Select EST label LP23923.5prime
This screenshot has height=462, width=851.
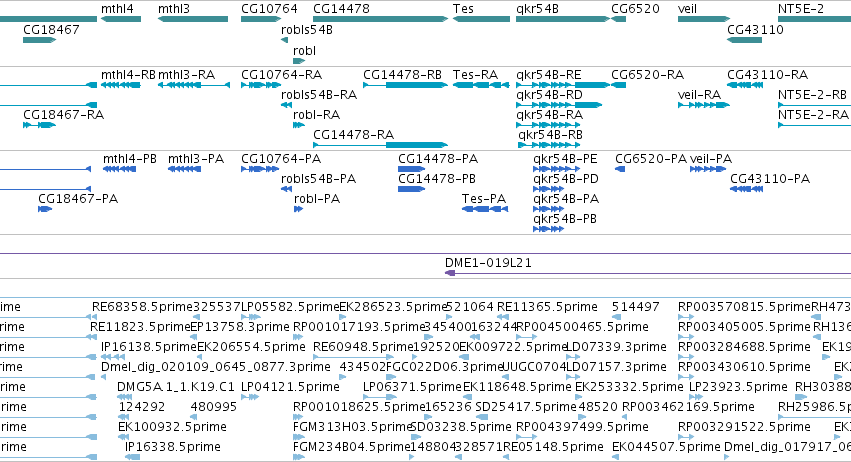pos(738,387)
